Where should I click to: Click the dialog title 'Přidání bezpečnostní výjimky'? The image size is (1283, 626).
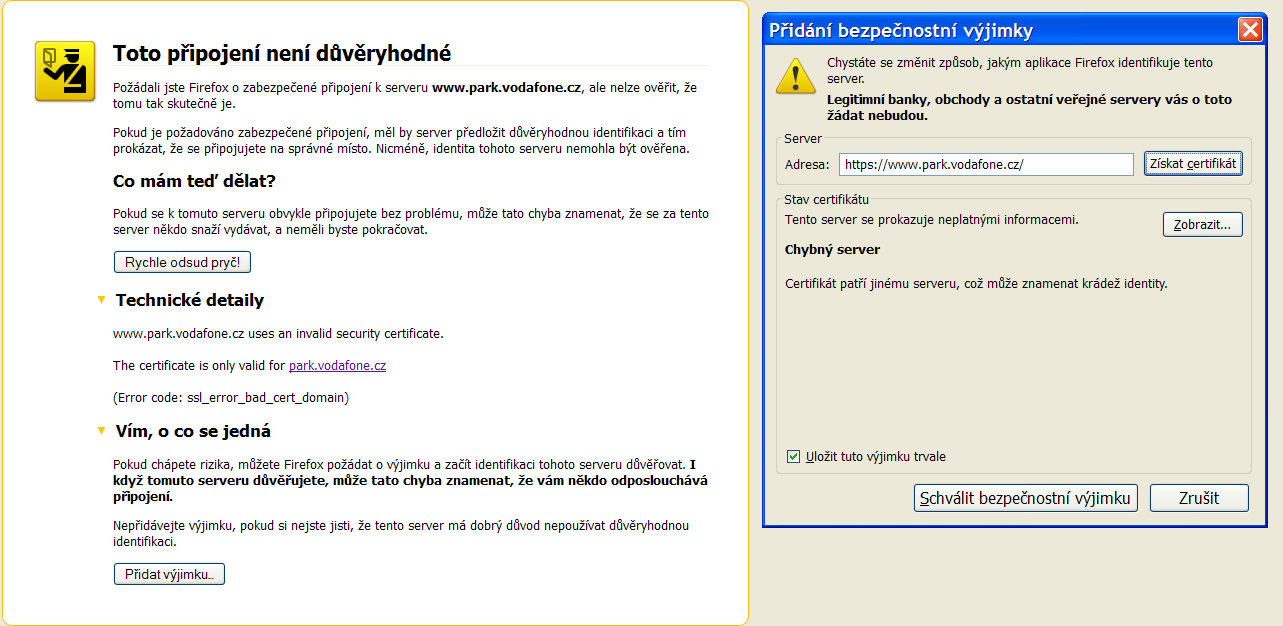[x=901, y=30]
